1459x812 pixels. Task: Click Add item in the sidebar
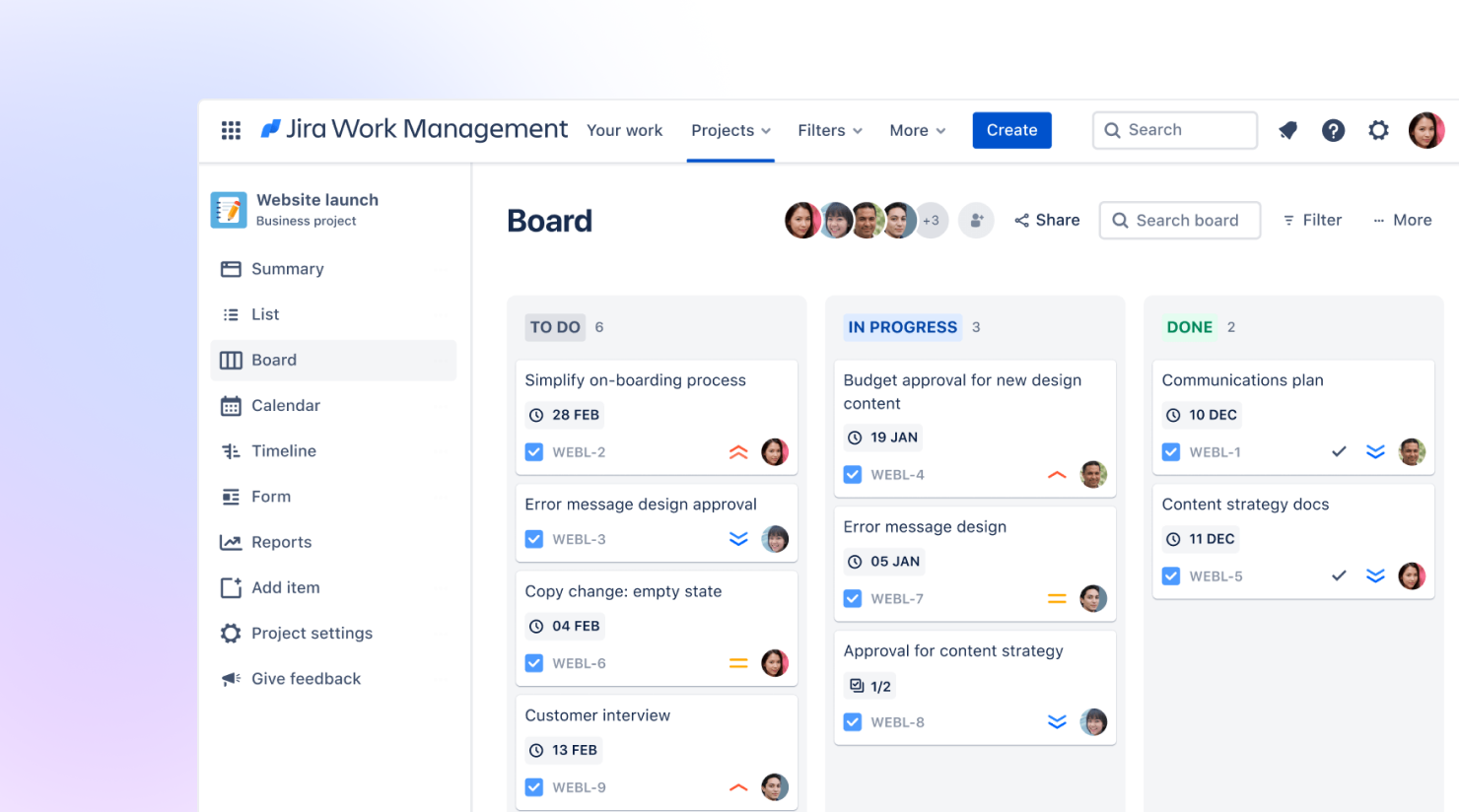[333, 587]
